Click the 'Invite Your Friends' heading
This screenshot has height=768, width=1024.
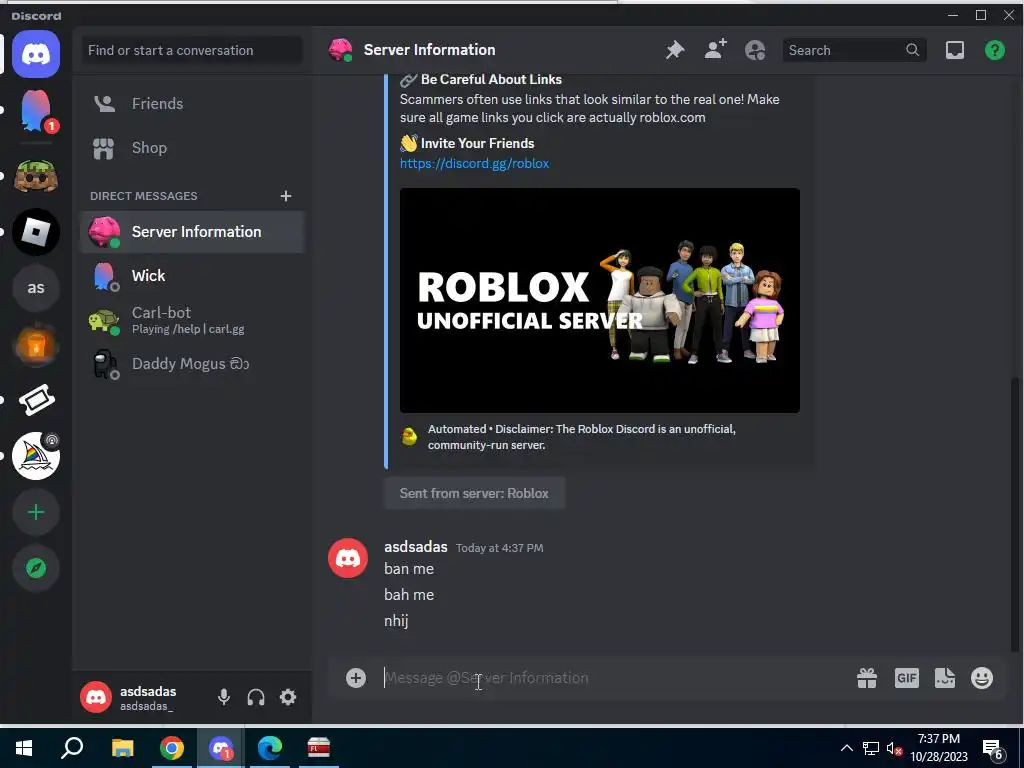click(x=477, y=143)
